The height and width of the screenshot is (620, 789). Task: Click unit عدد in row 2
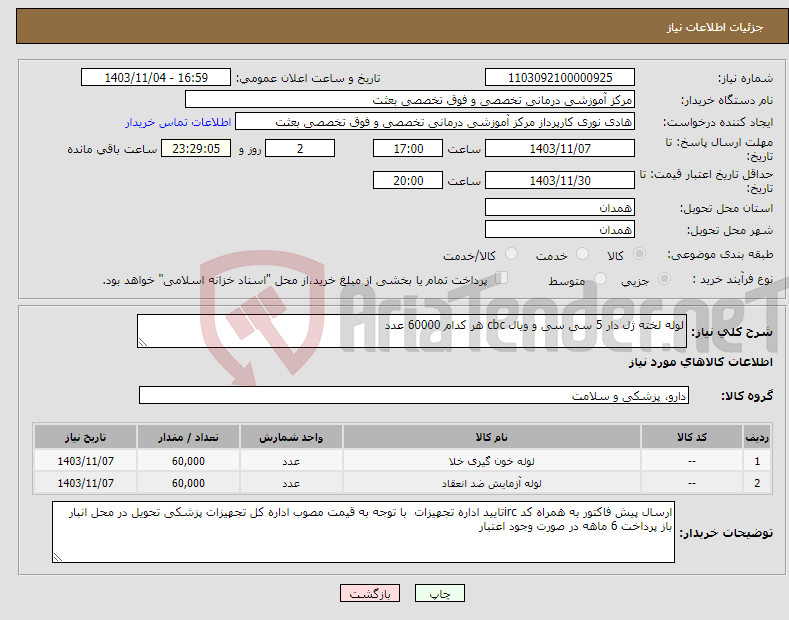coord(291,483)
